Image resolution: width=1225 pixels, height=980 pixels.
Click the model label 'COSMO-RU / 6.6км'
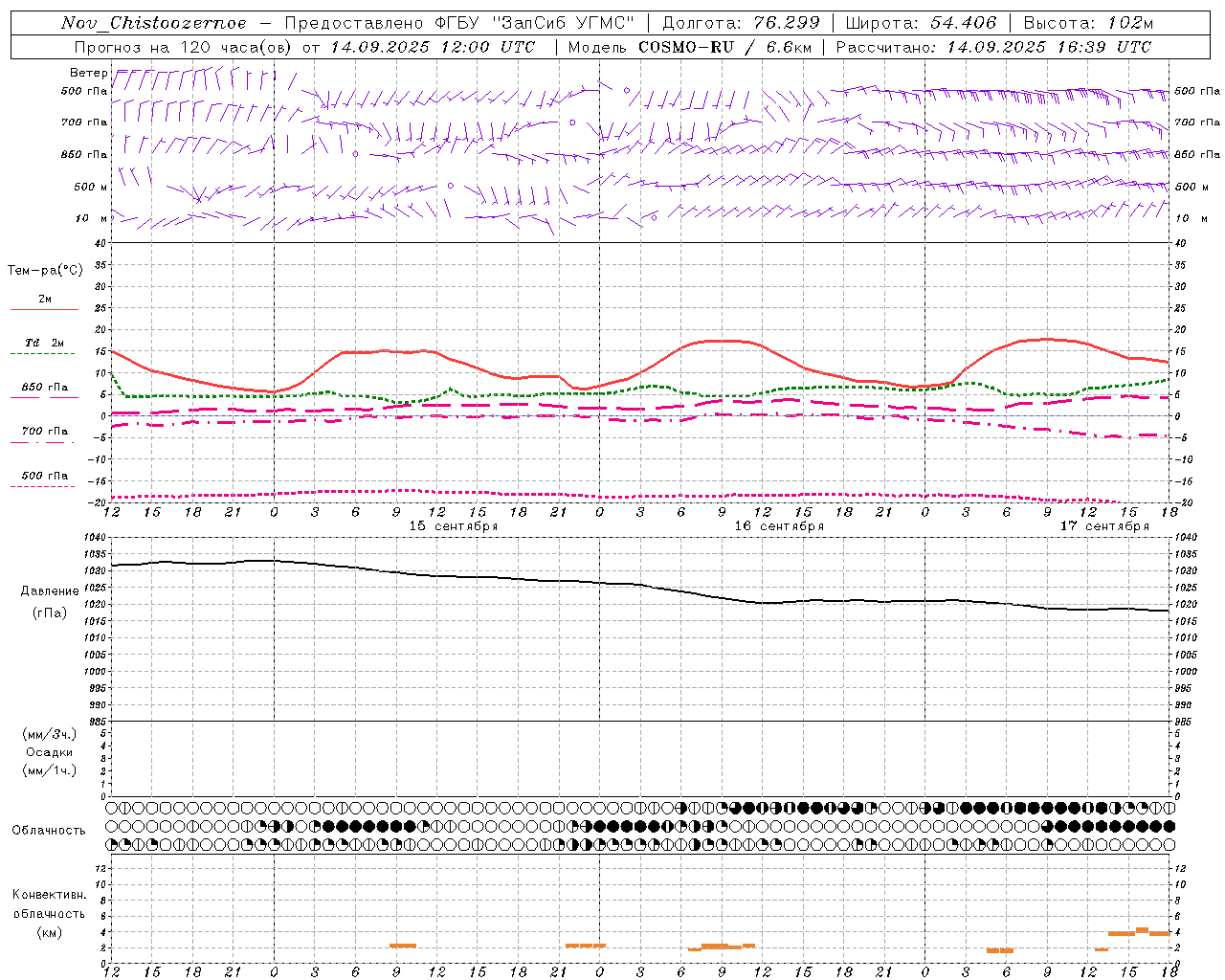[724, 47]
